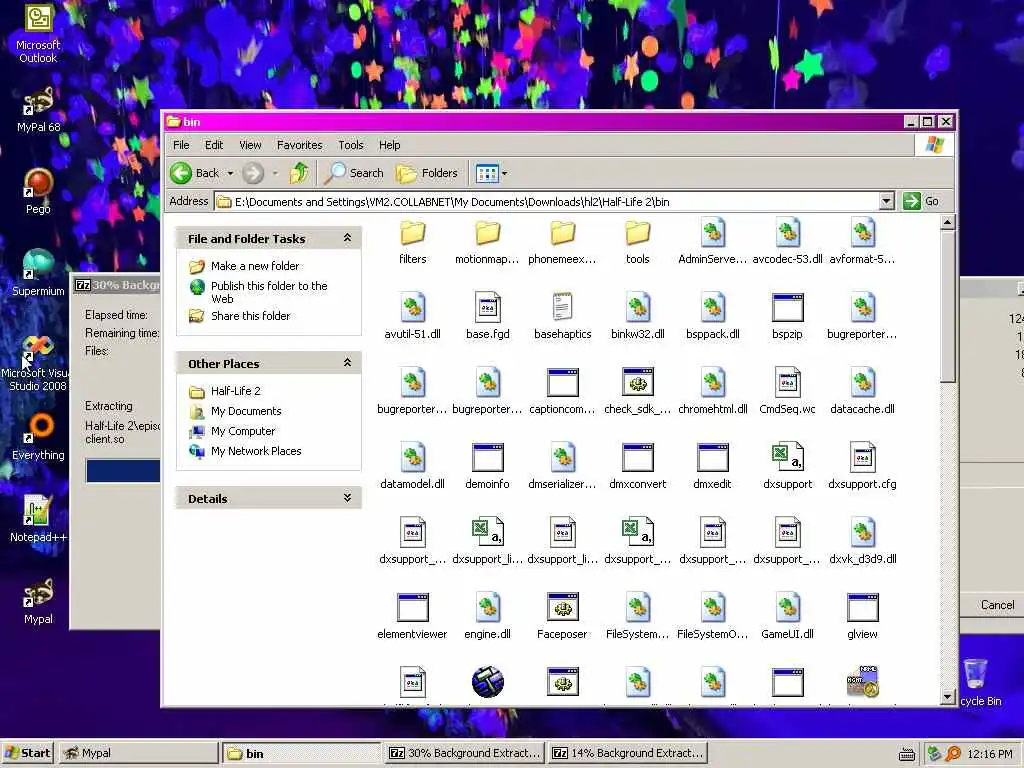Select binkw32.dll file
Screen dimensions: 1024x768
point(637,317)
